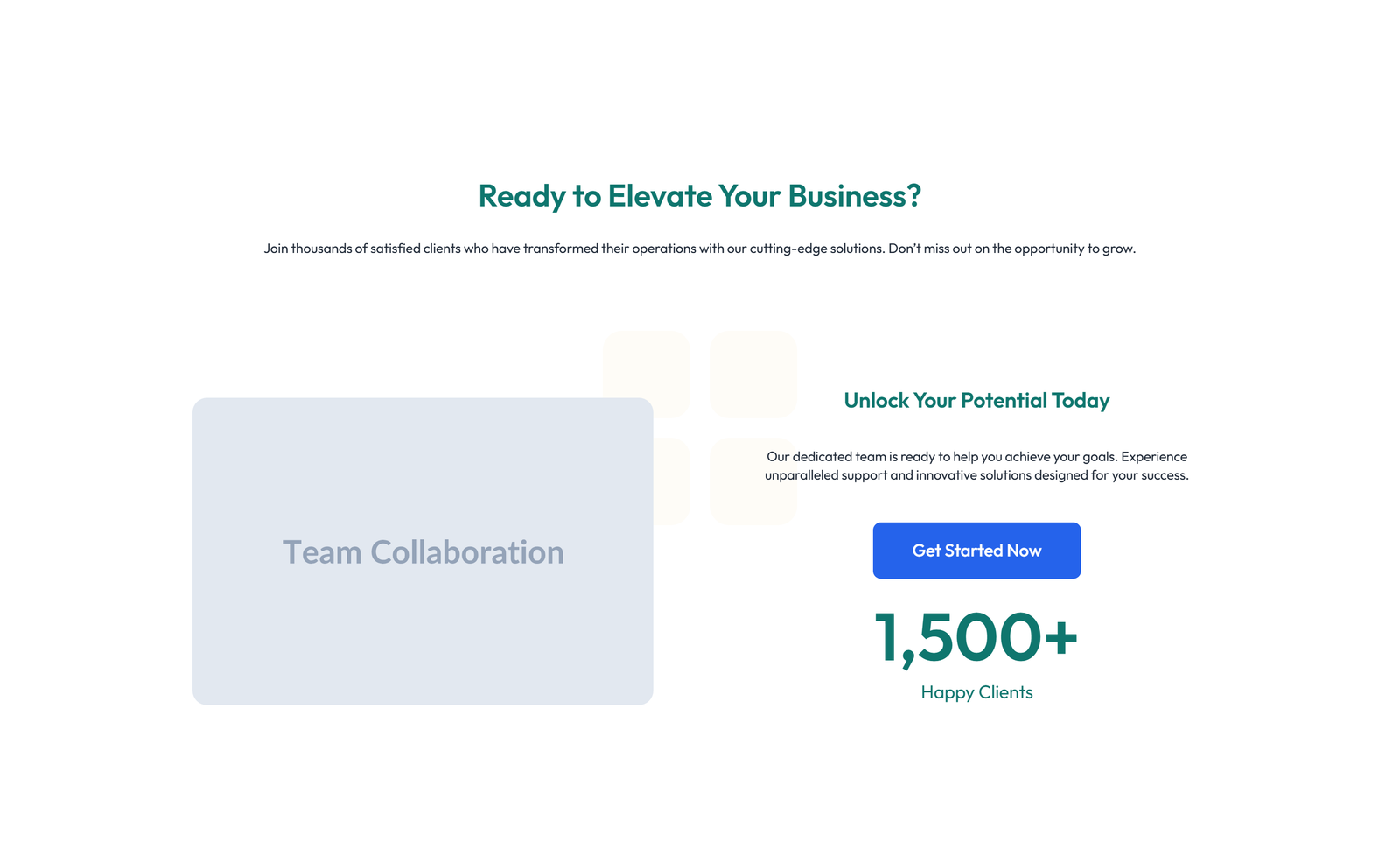Select the Unlock Your Potential Today heading
This screenshot has width=1400, height=856.
click(976, 400)
